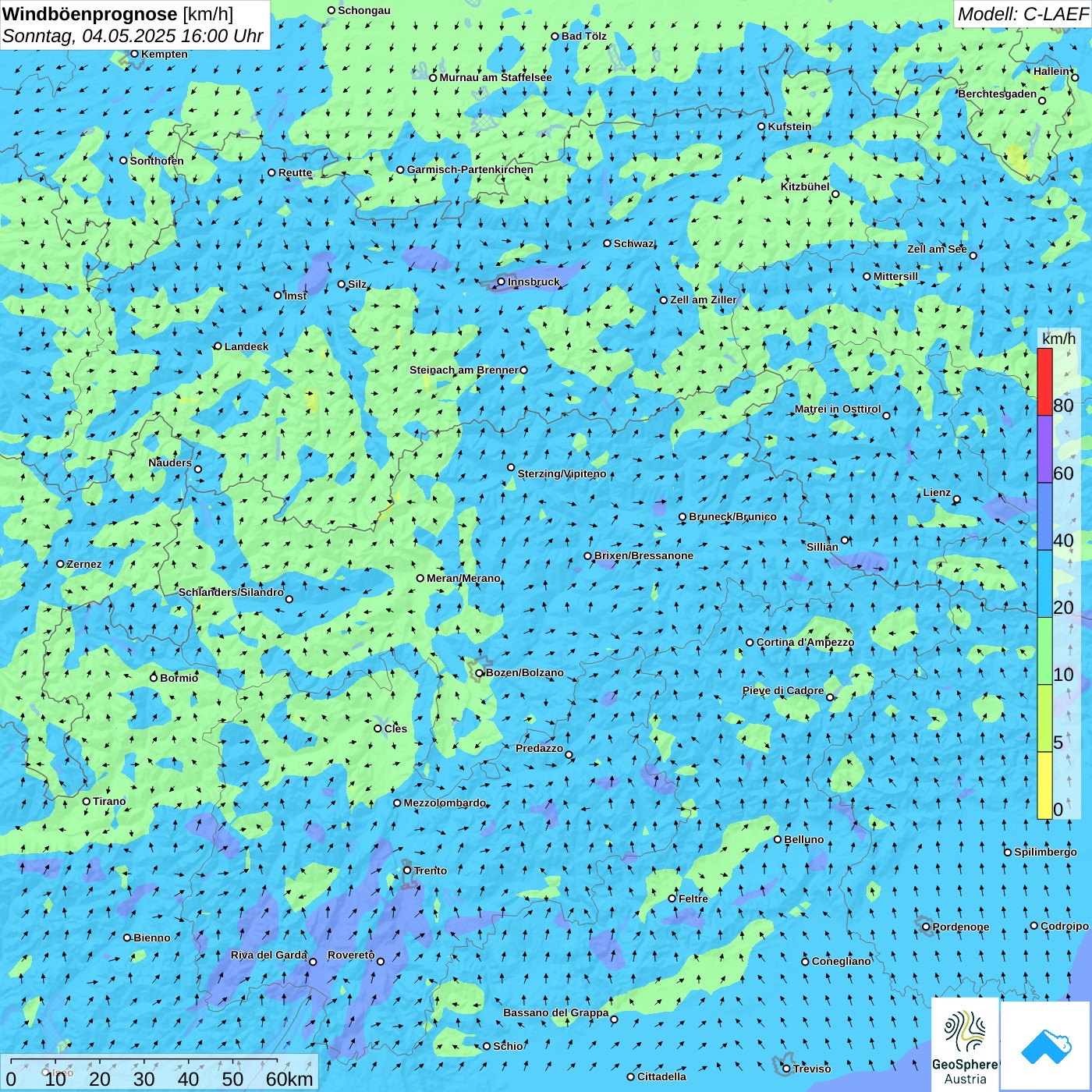The image size is (1092, 1092).
Task: Click the Innsbruck city marker
Action: pos(502,282)
